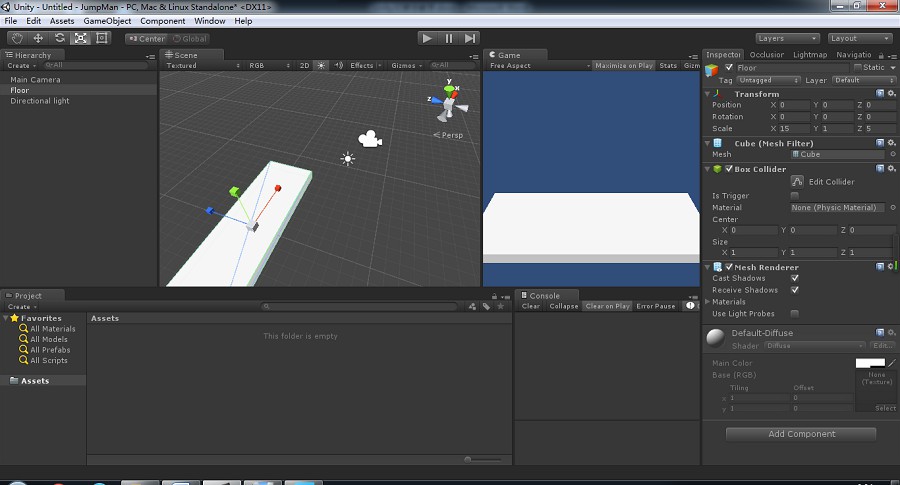Click the Console Collapse button
Viewport: 900px width, 485px height.
point(564,306)
